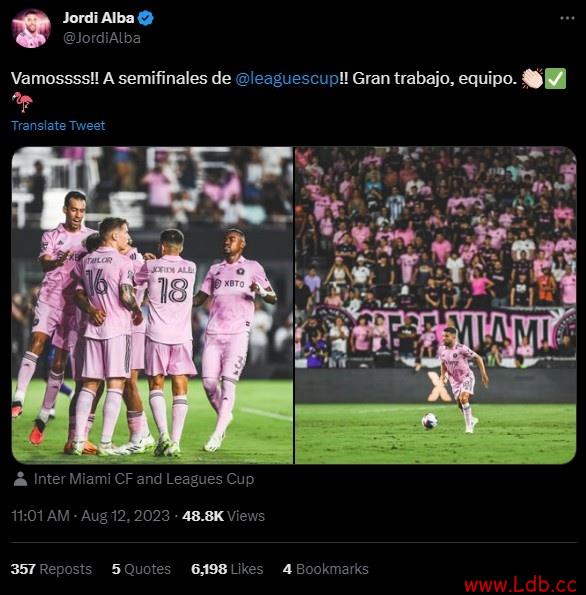Click the green check mark emoji
Viewport: 586px width, 595px height.
[x=555, y=79]
